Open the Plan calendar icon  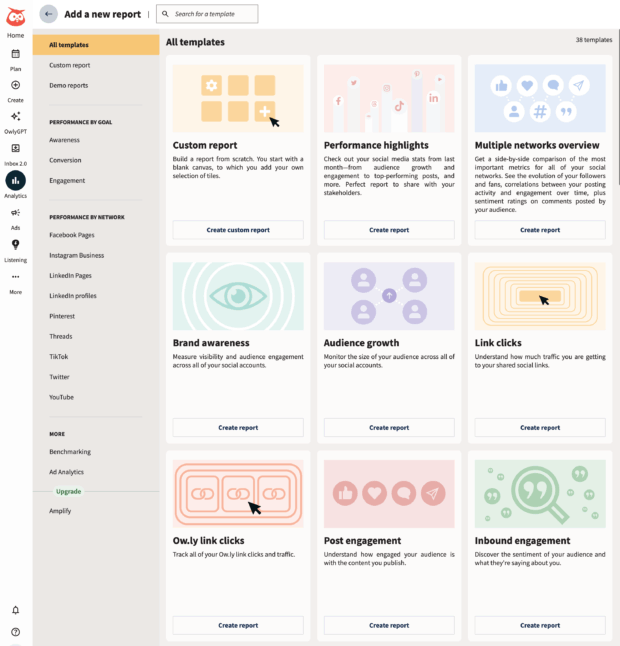[16, 54]
